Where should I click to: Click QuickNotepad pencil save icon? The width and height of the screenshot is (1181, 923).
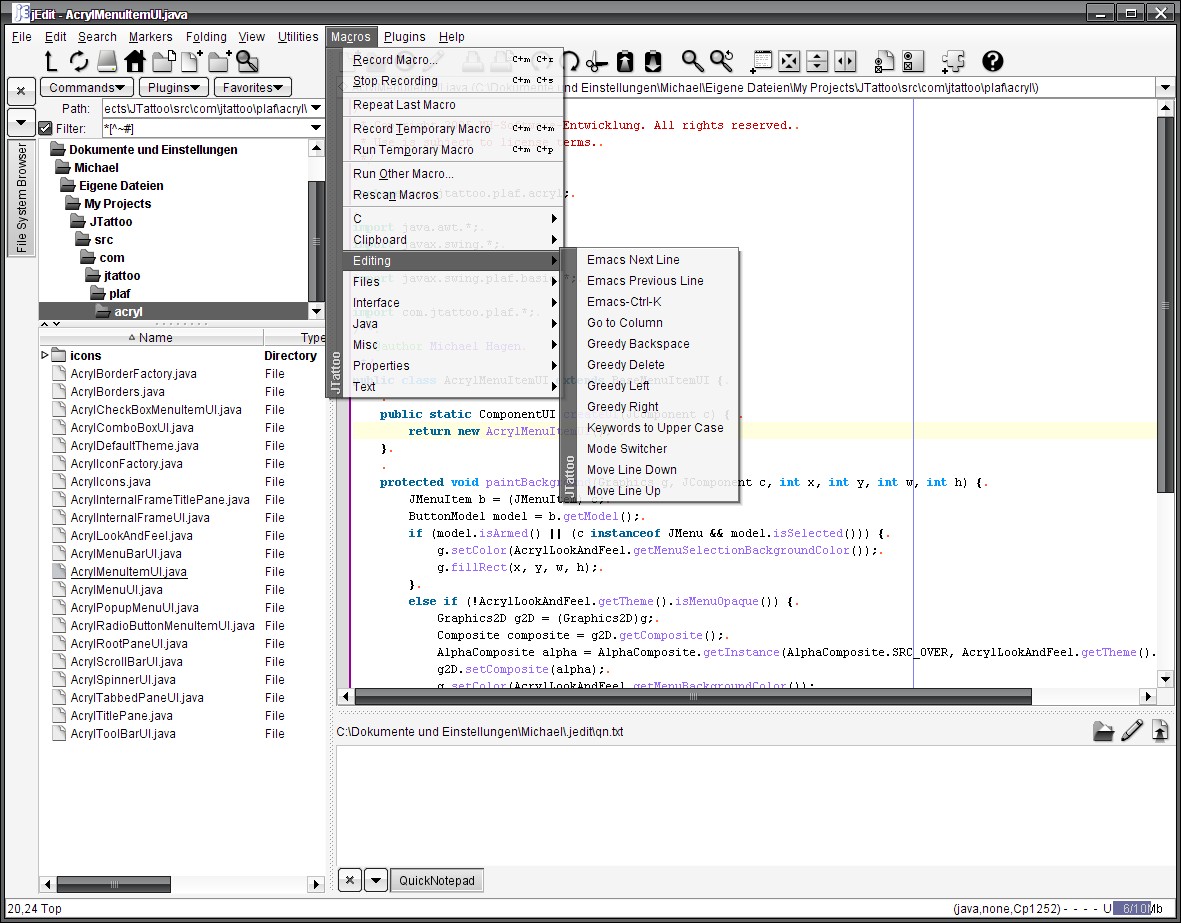pyautogui.click(x=1132, y=731)
